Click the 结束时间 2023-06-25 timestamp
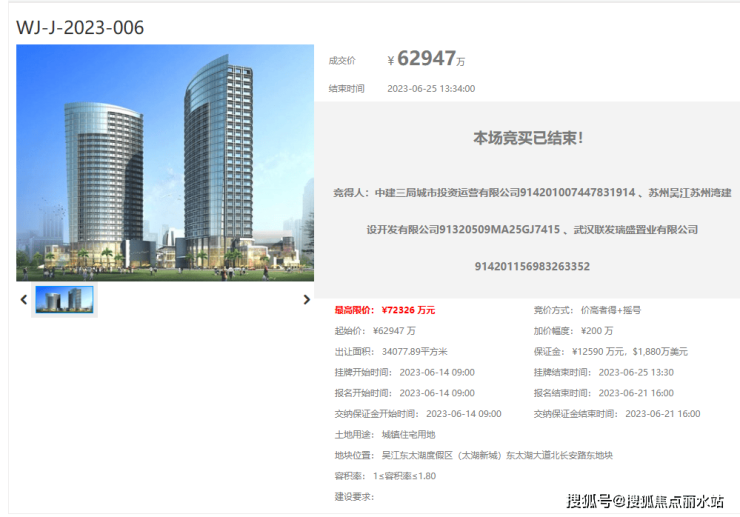The width and height of the screenshot is (740, 517). tap(431, 89)
